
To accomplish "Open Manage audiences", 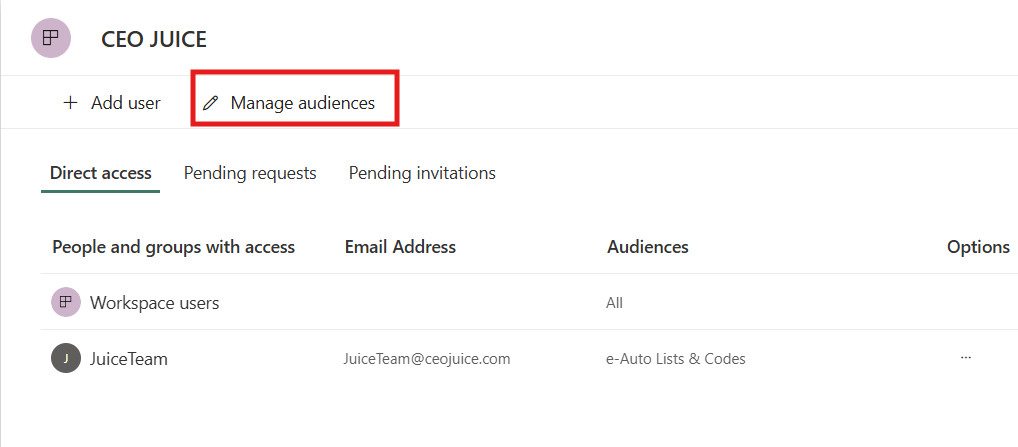I will 289,103.
